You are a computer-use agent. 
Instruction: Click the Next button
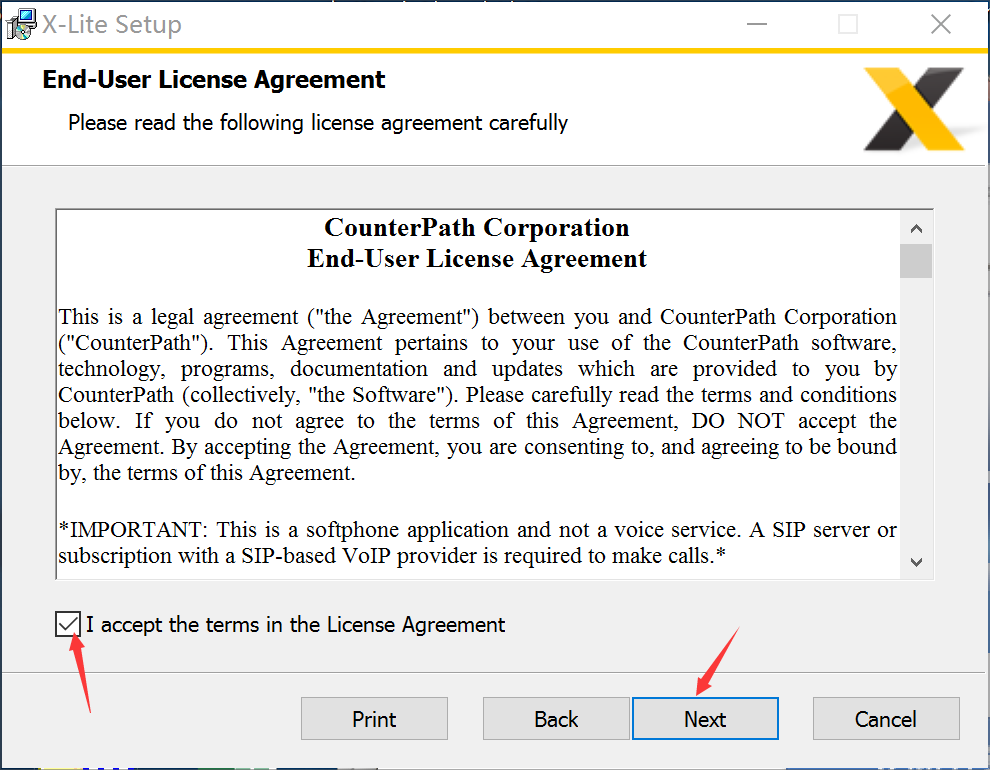coord(705,719)
